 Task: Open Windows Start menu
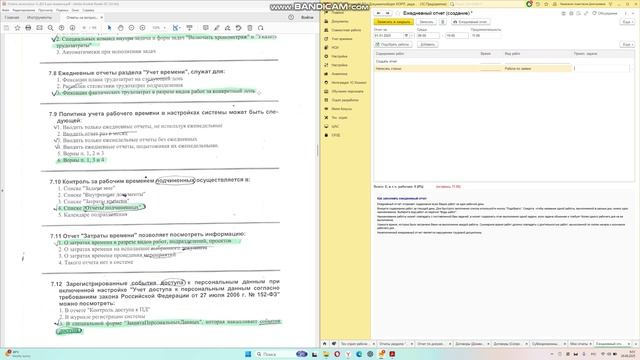tap(248, 354)
